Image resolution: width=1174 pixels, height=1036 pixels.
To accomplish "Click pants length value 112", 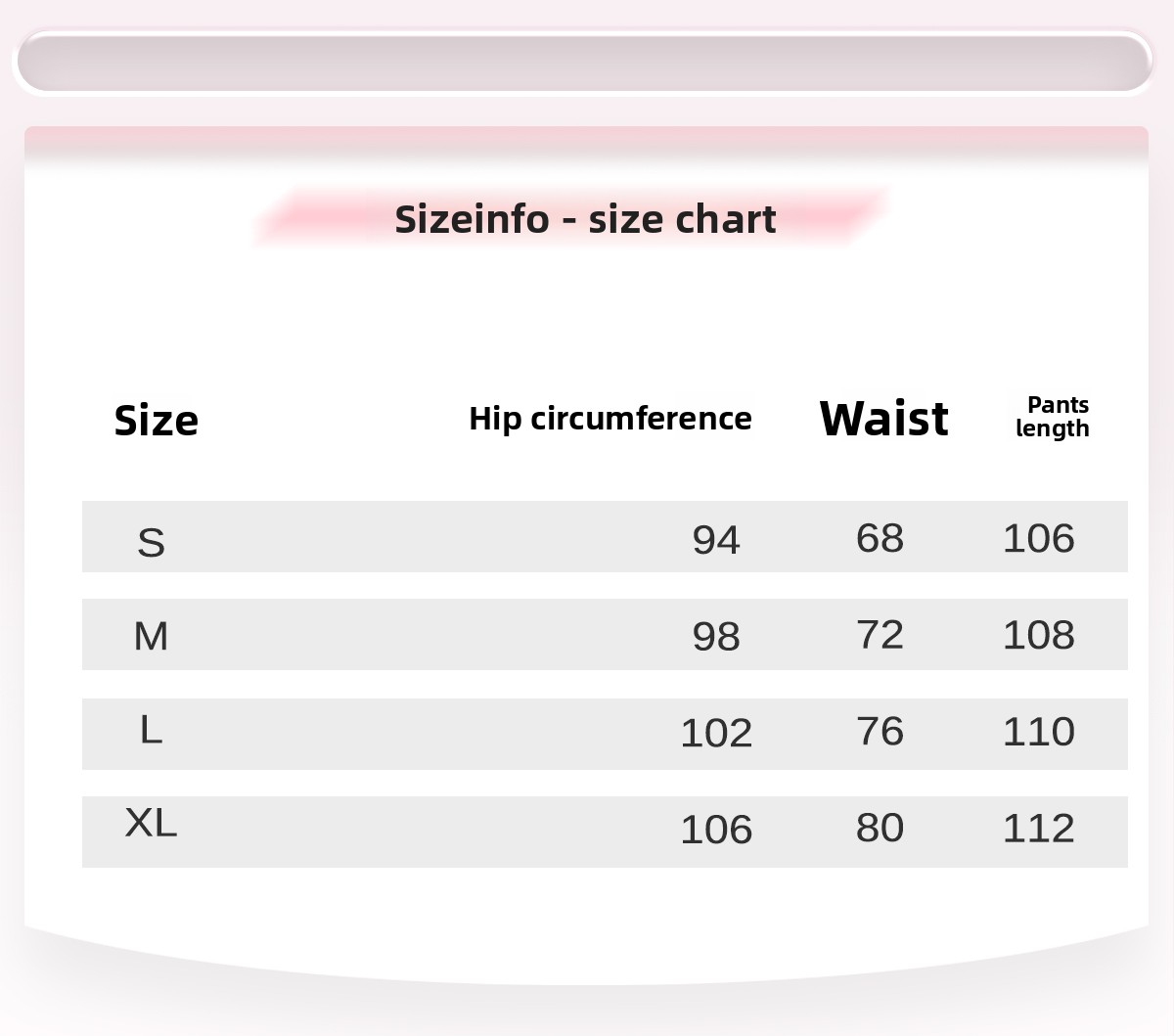I will 1039,828.
